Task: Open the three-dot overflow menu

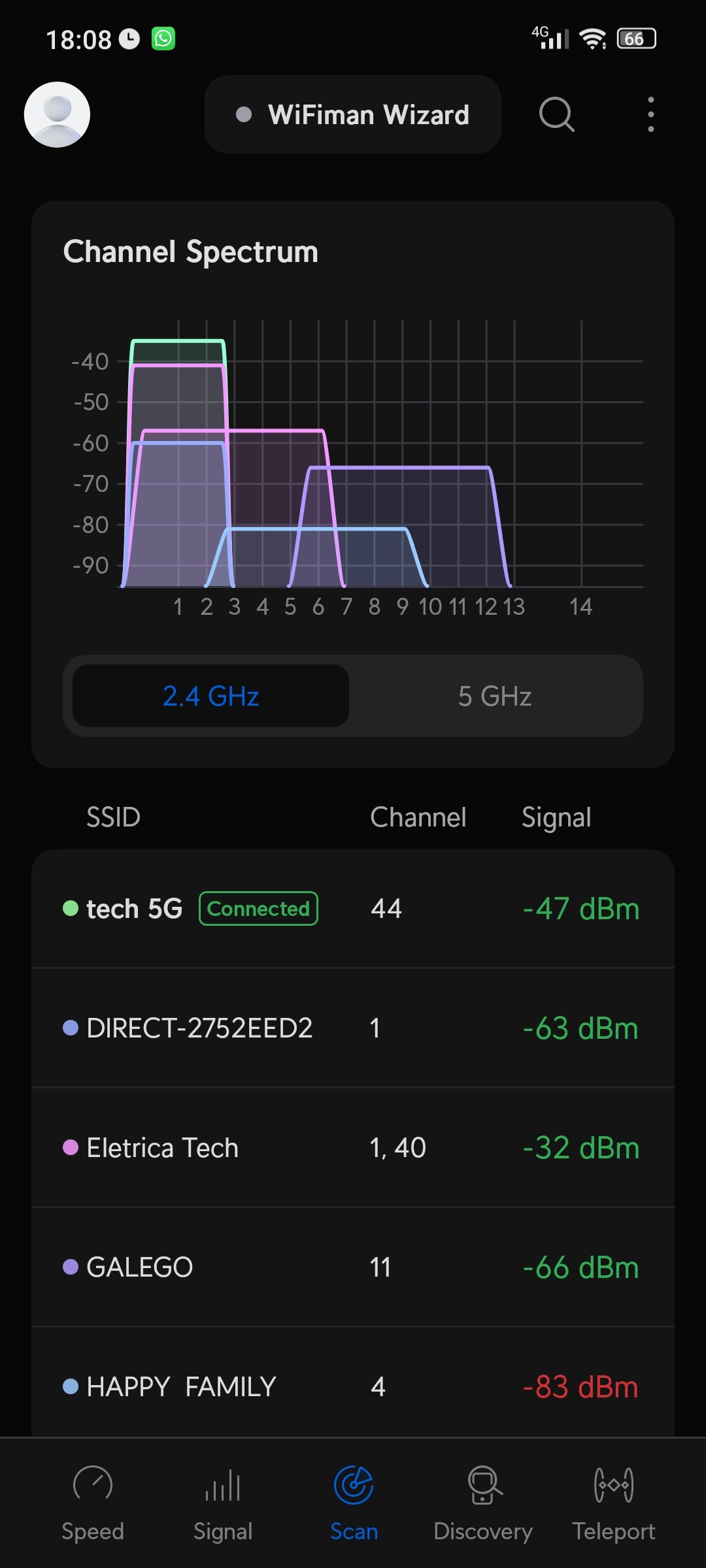Action: click(650, 115)
